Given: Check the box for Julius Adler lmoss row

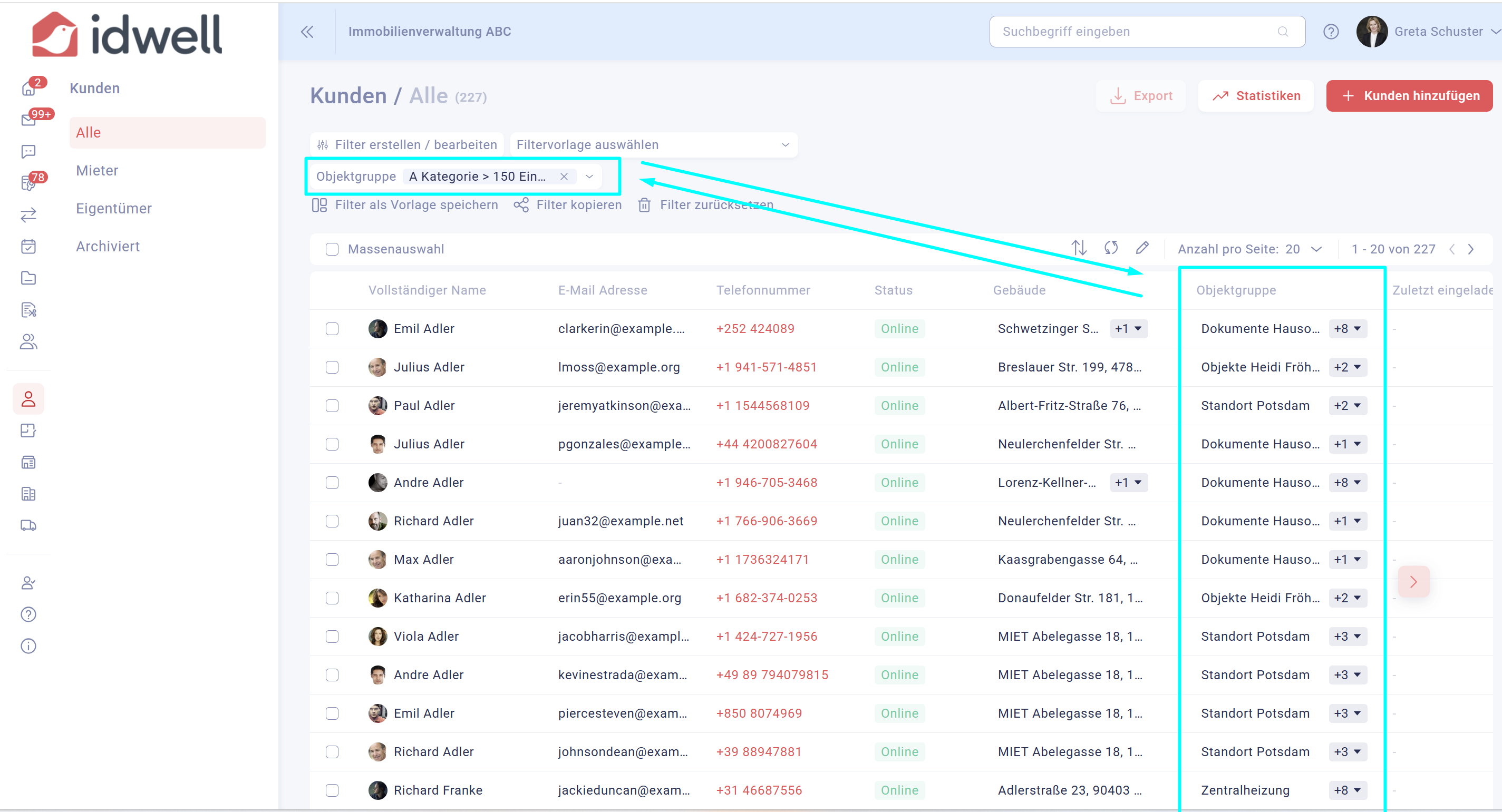Looking at the screenshot, I should (x=332, y=367).
